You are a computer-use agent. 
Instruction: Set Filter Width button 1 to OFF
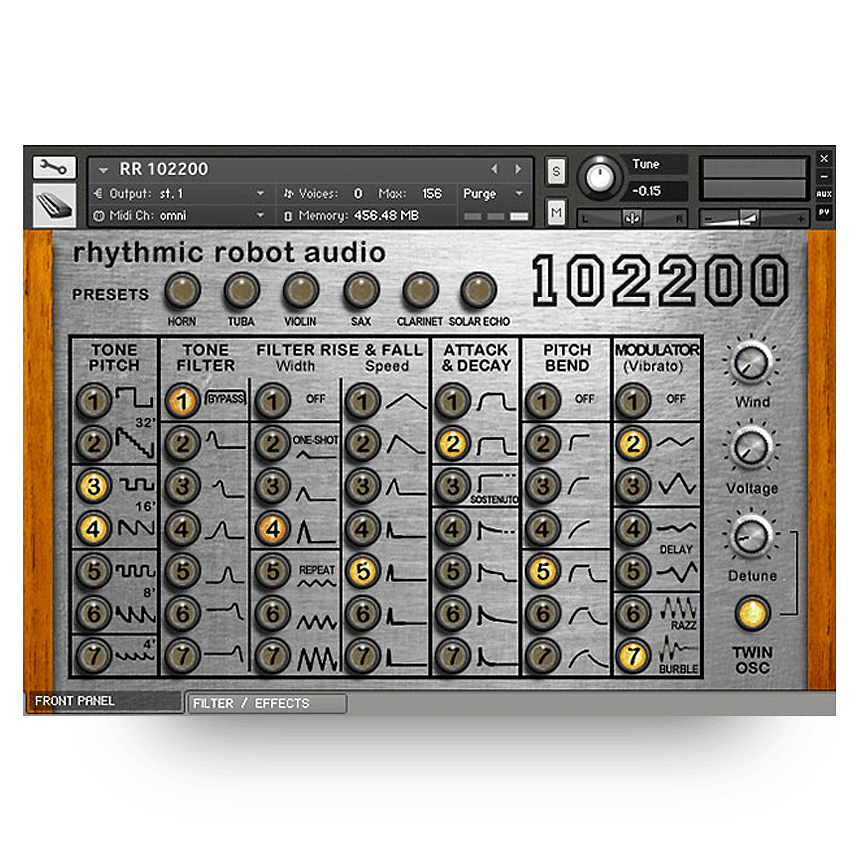tap(273, 401)
